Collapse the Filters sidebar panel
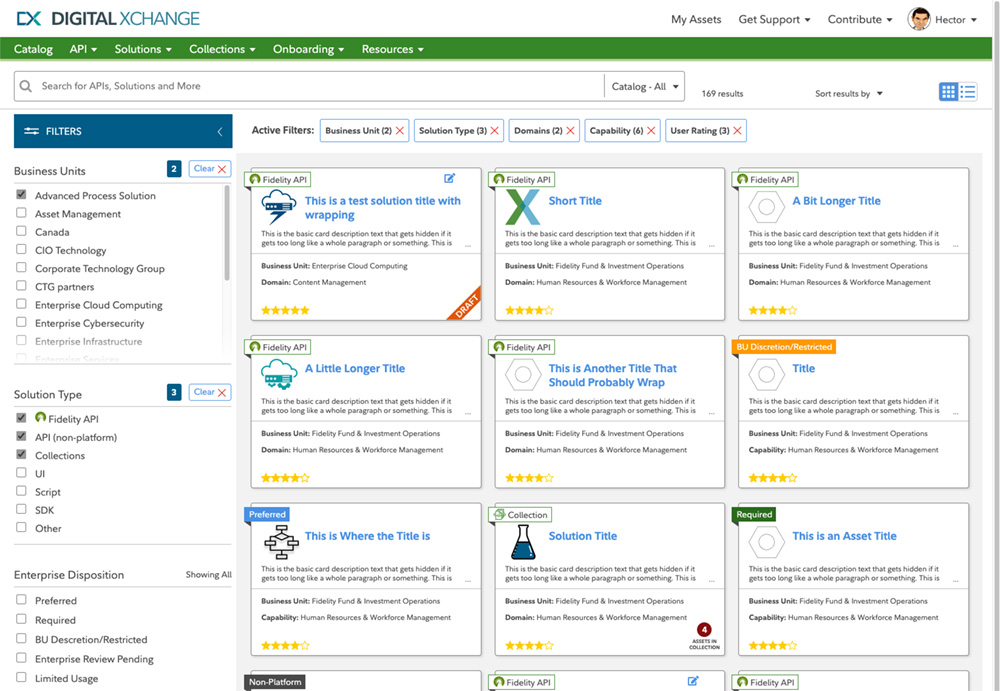The height and width of the screenshot is (691, 1000). point(219,131)
